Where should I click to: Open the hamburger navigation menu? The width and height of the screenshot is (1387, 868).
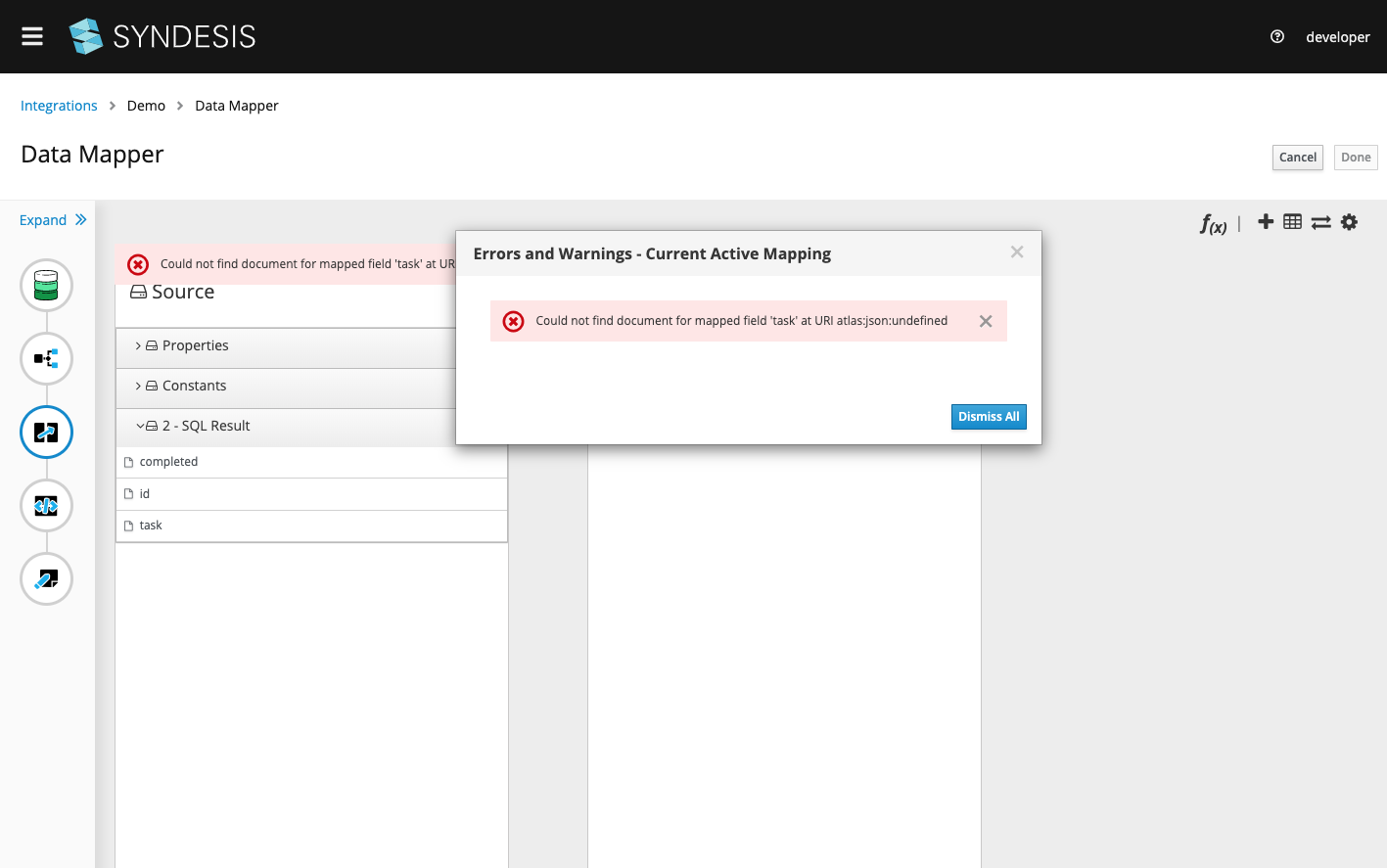tap(32, 36)
